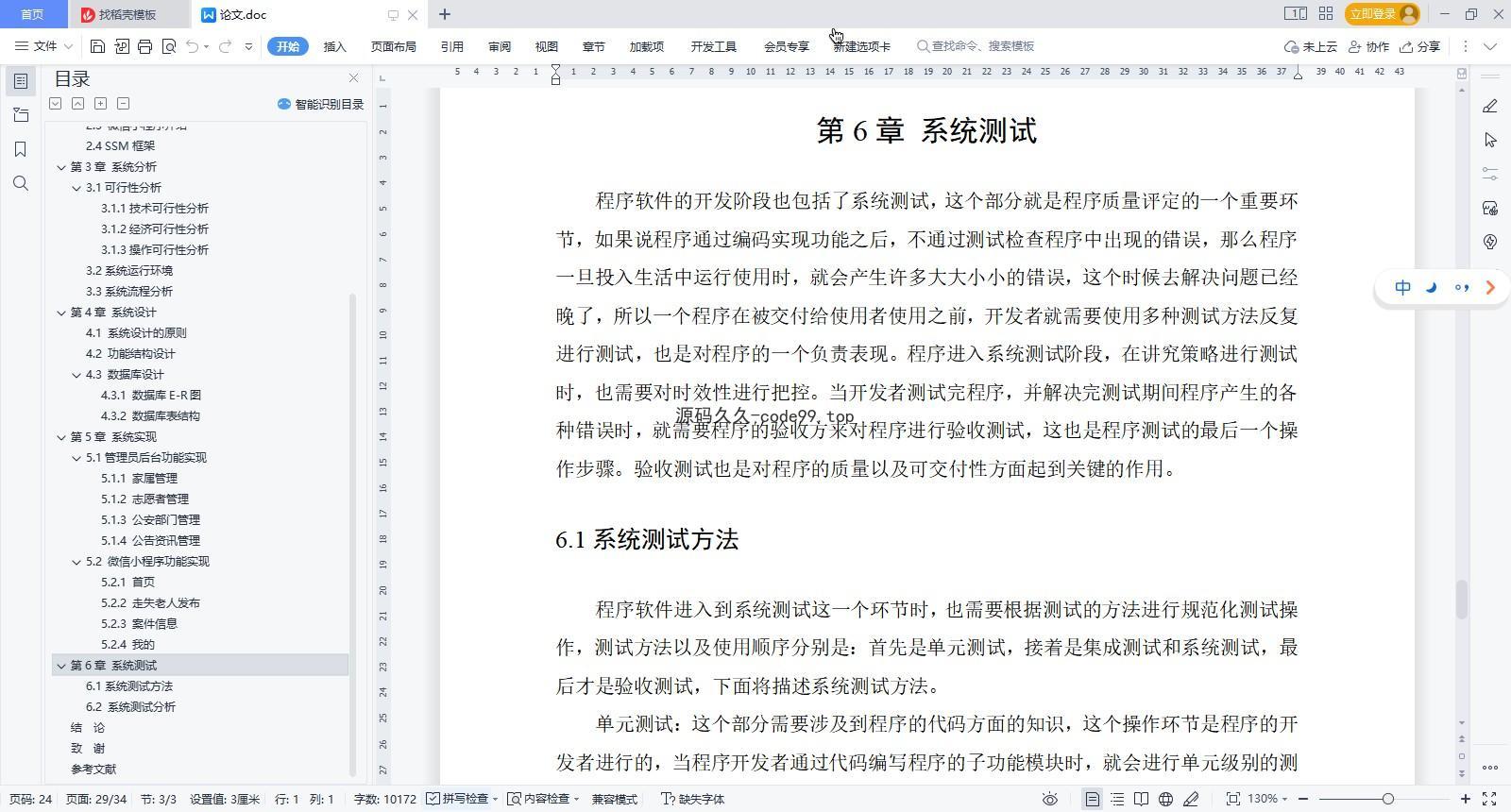The height and width of the screenshot is (812, 1511).
Task: Click the pen edit icon in right sidebar
Action: [x=1490, y=106]
